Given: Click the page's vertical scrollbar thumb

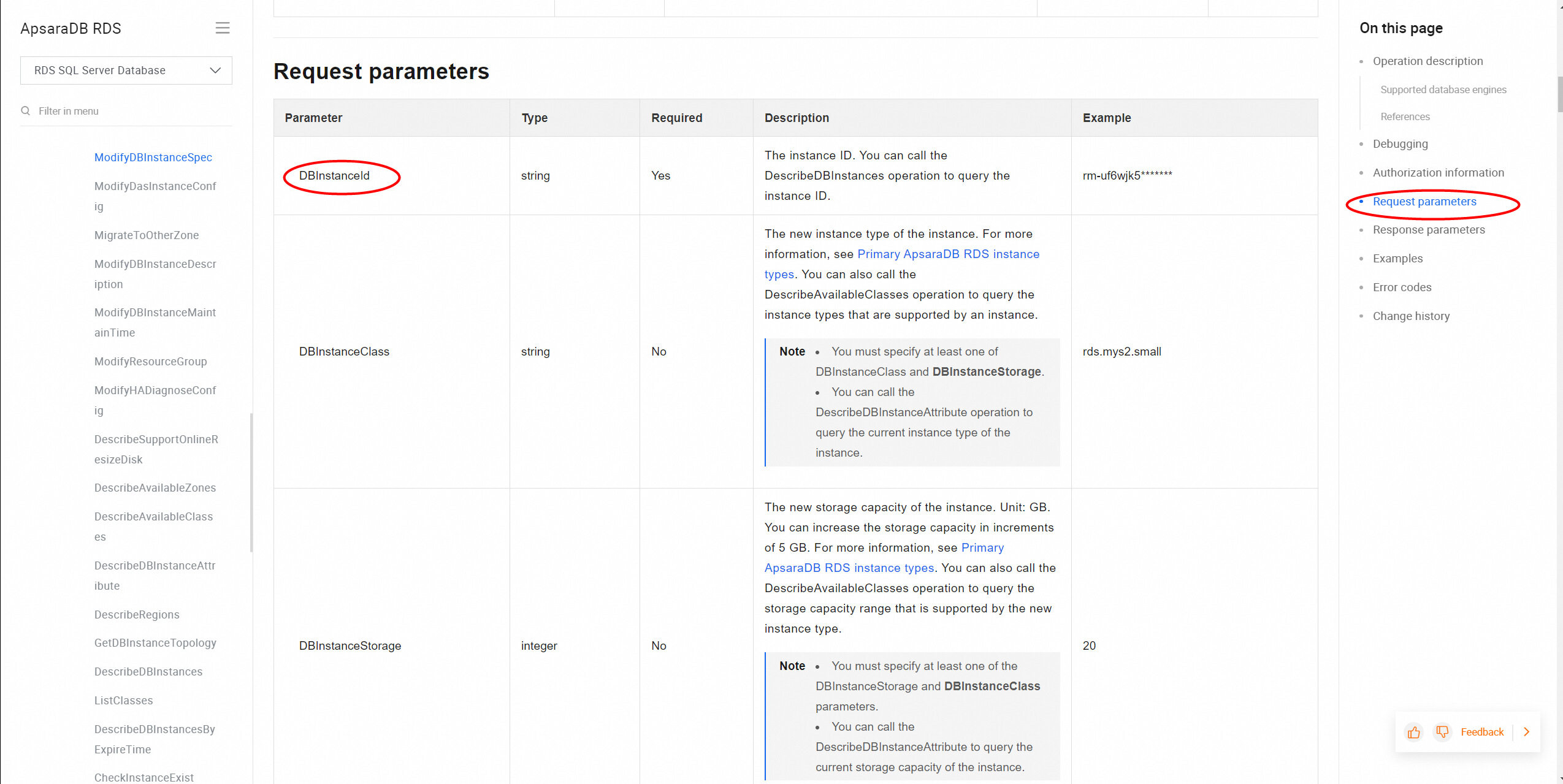Looking at the screenshot, I should pyautogui.click(x=1559, y=94).
